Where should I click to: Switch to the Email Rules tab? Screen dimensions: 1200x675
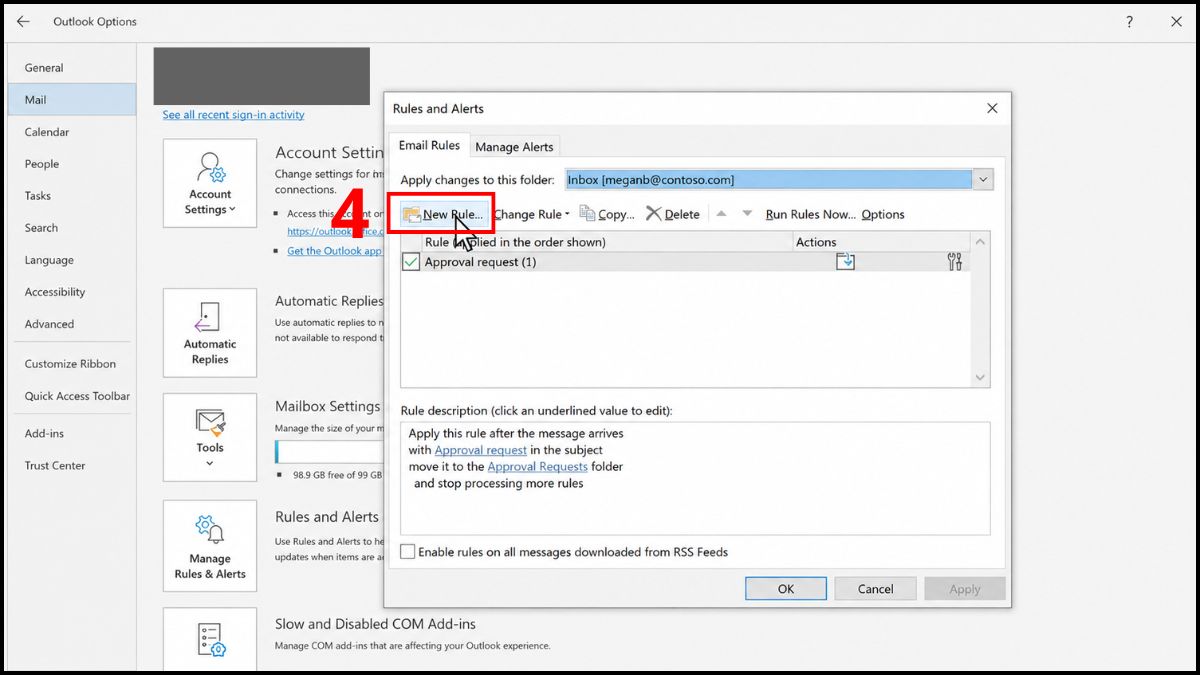tap(429, 145)
